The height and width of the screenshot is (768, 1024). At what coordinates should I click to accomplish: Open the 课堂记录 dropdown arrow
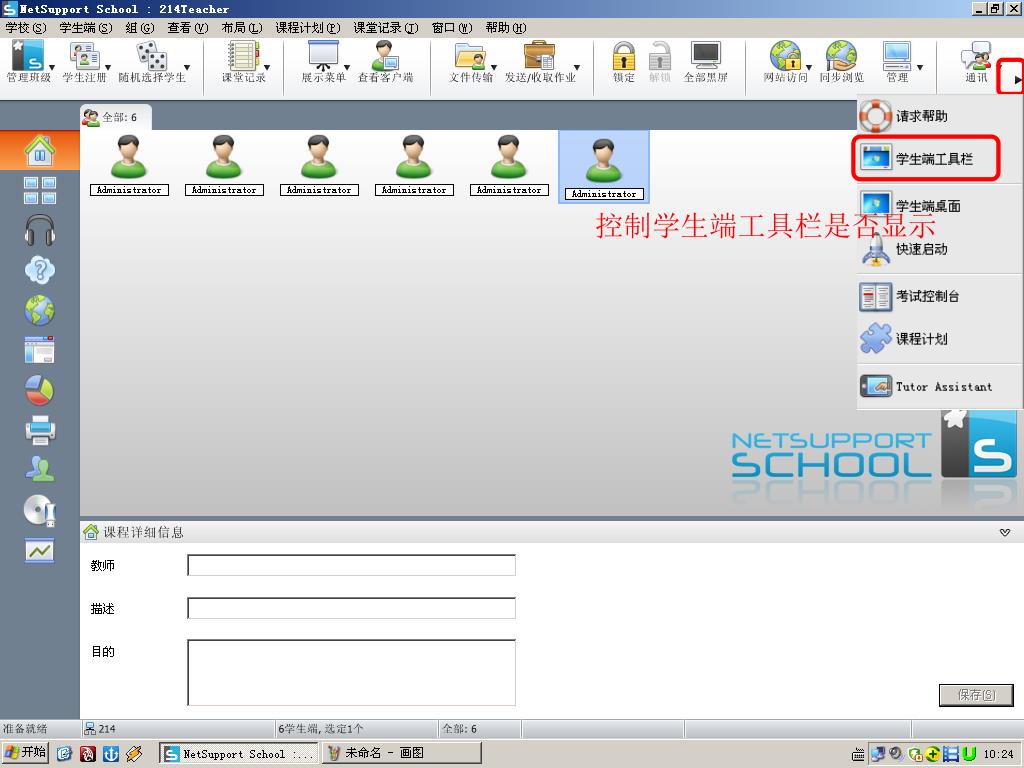(x=267, y=67)
